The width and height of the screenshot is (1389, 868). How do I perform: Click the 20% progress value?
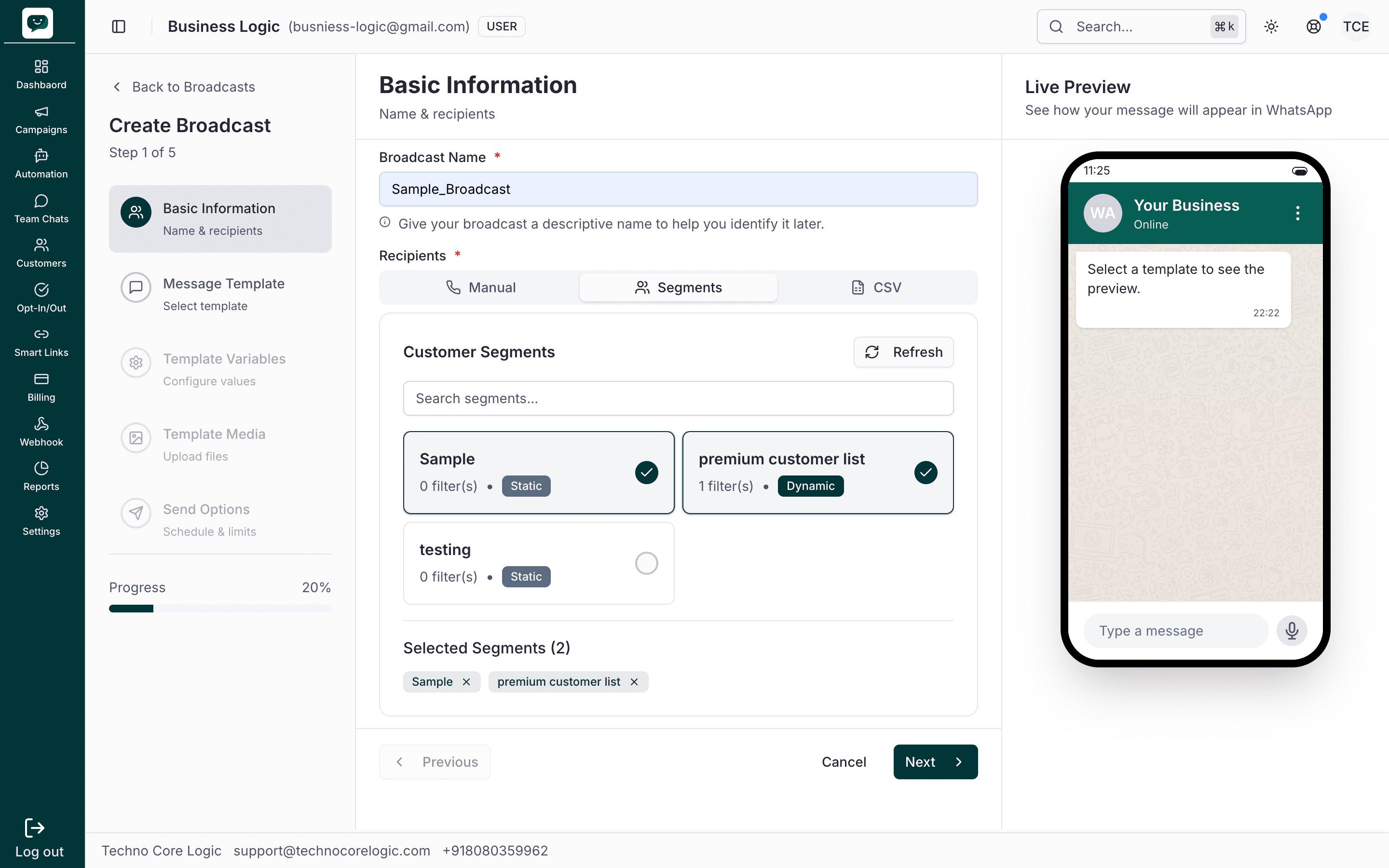[x=316, y=587]
